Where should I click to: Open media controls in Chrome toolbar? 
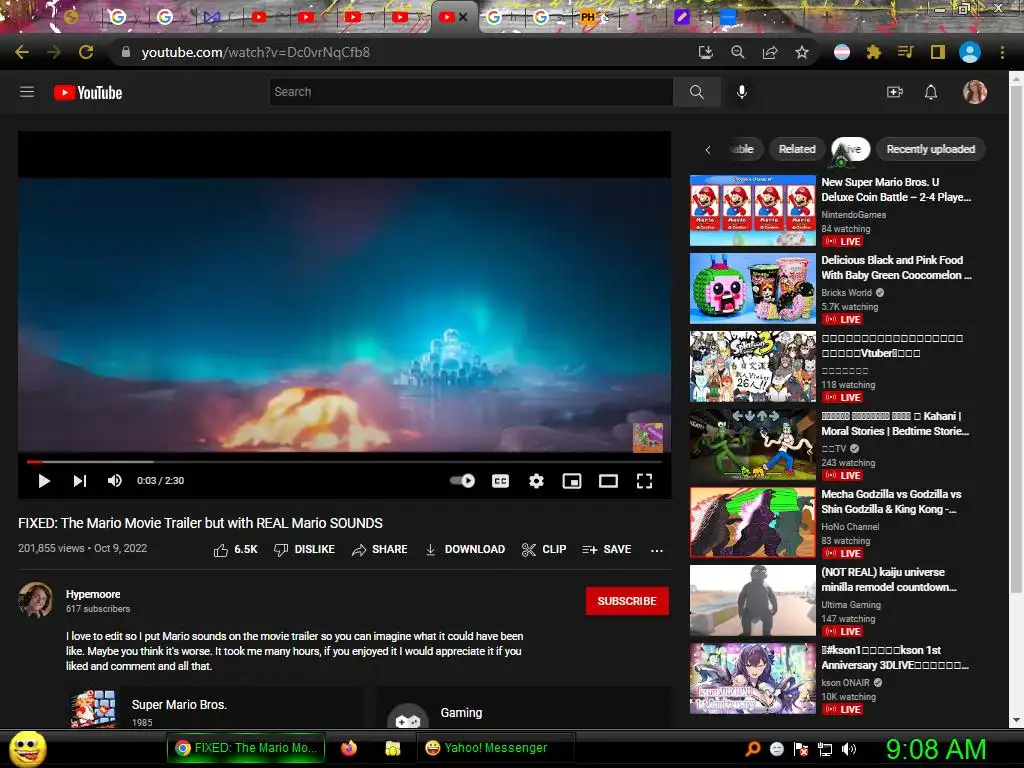click(x=906, y=52)
